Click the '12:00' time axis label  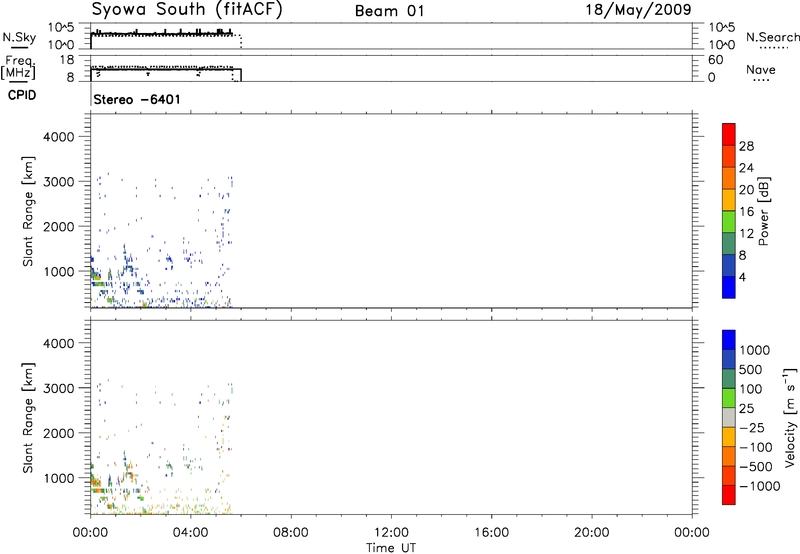tap(391, 533)
